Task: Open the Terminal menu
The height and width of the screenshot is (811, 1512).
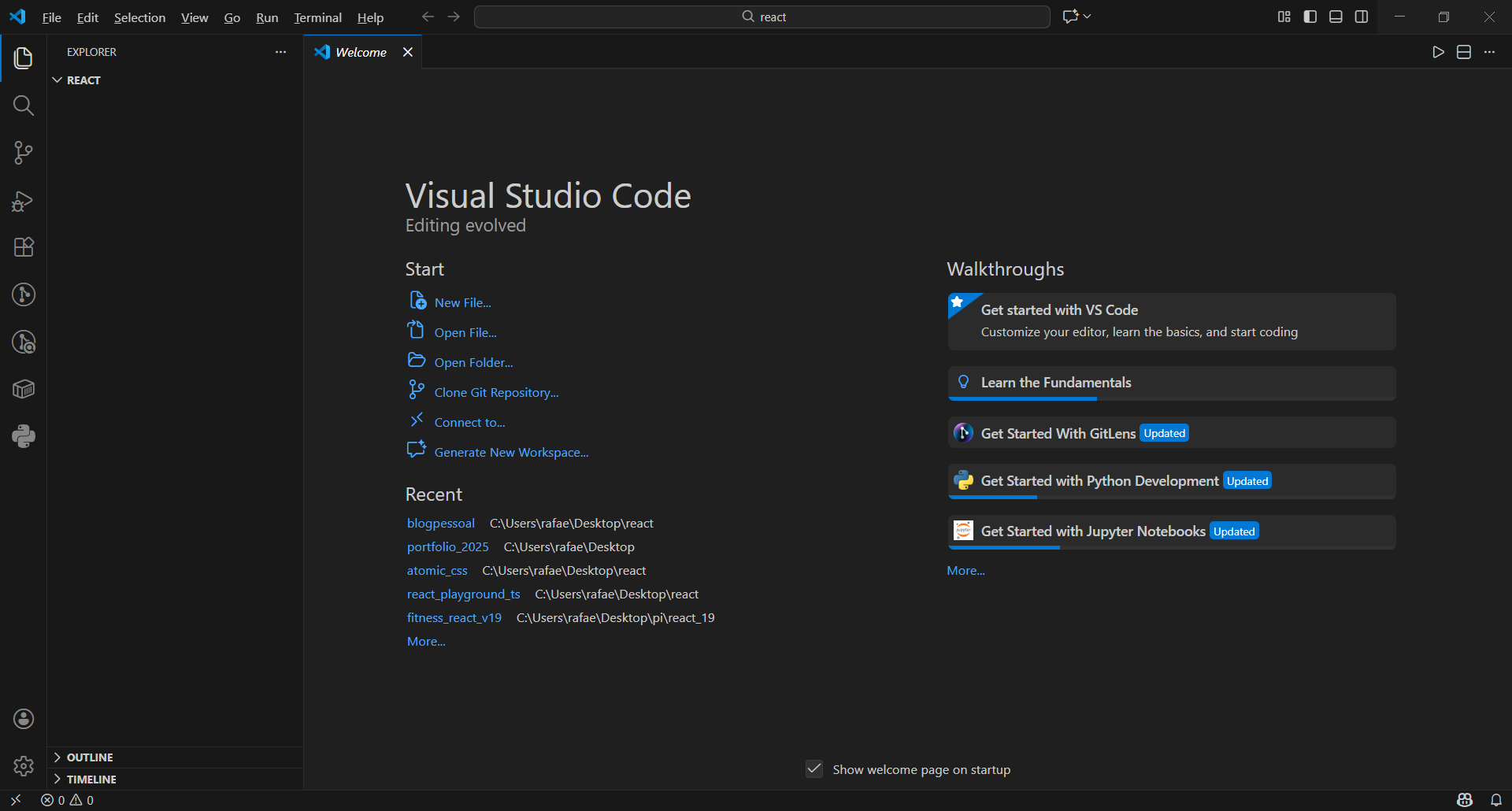Action: [317, 17]
